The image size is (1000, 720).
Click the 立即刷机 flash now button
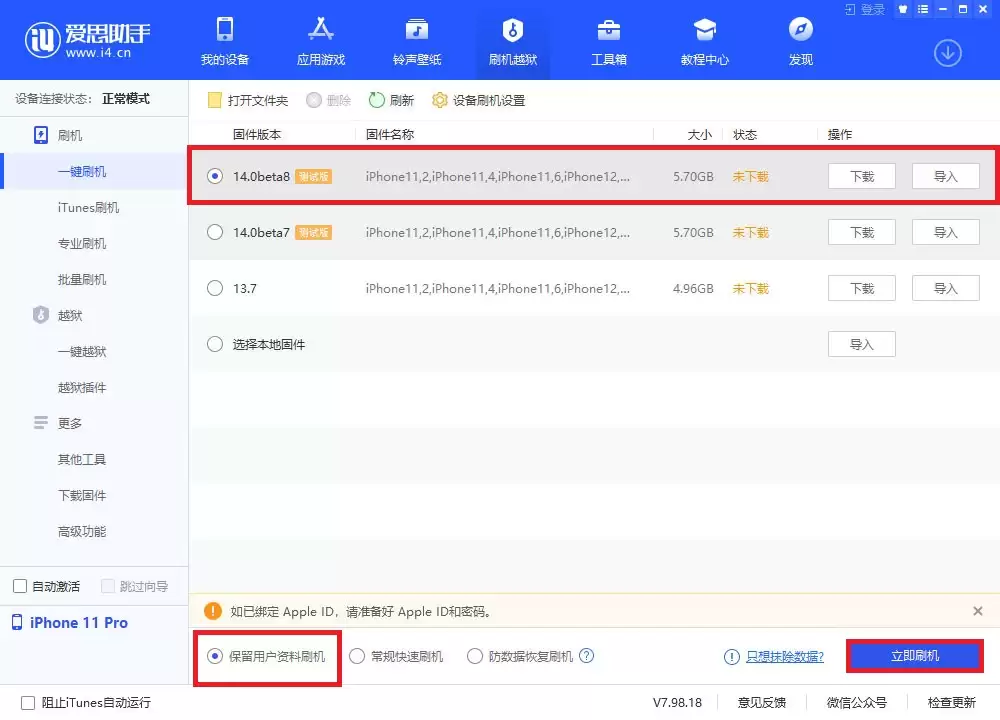tap(915, 656)
